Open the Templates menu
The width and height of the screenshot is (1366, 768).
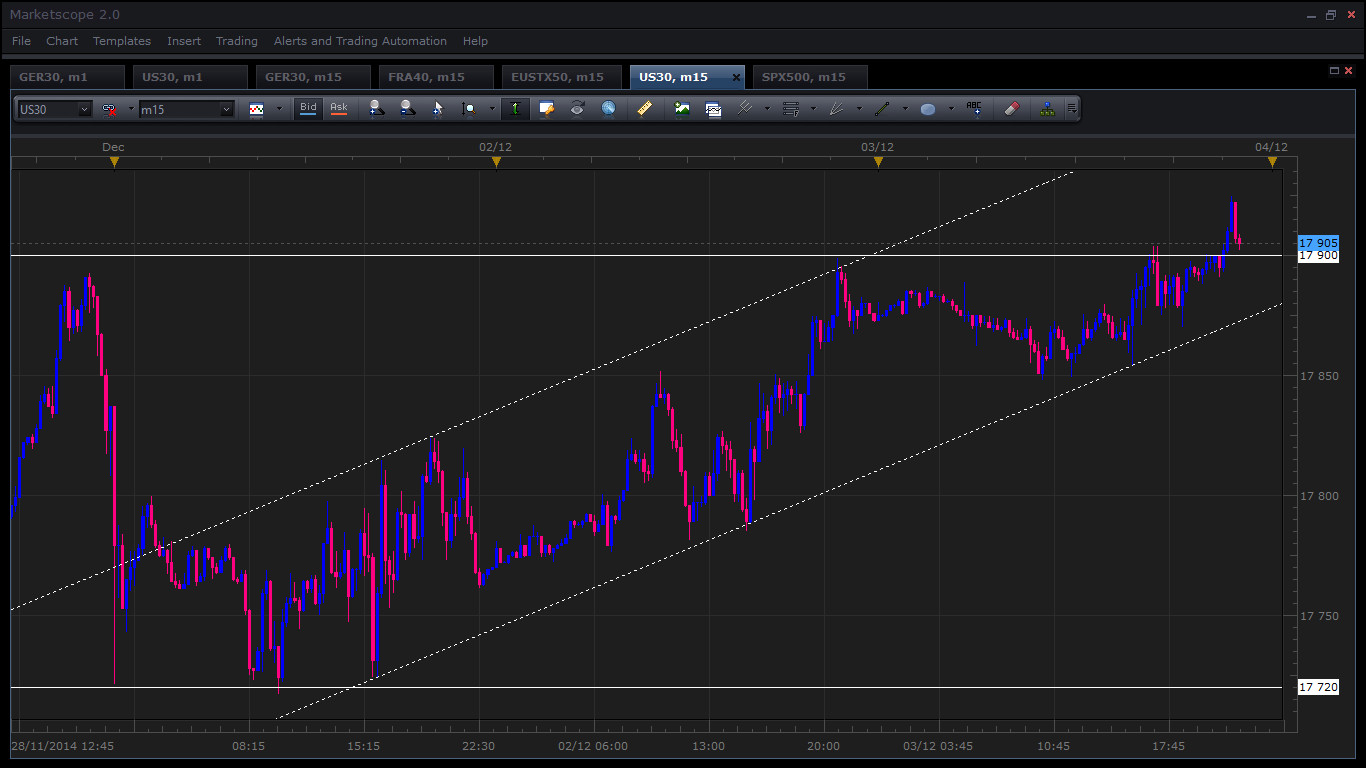click(122, 41)
